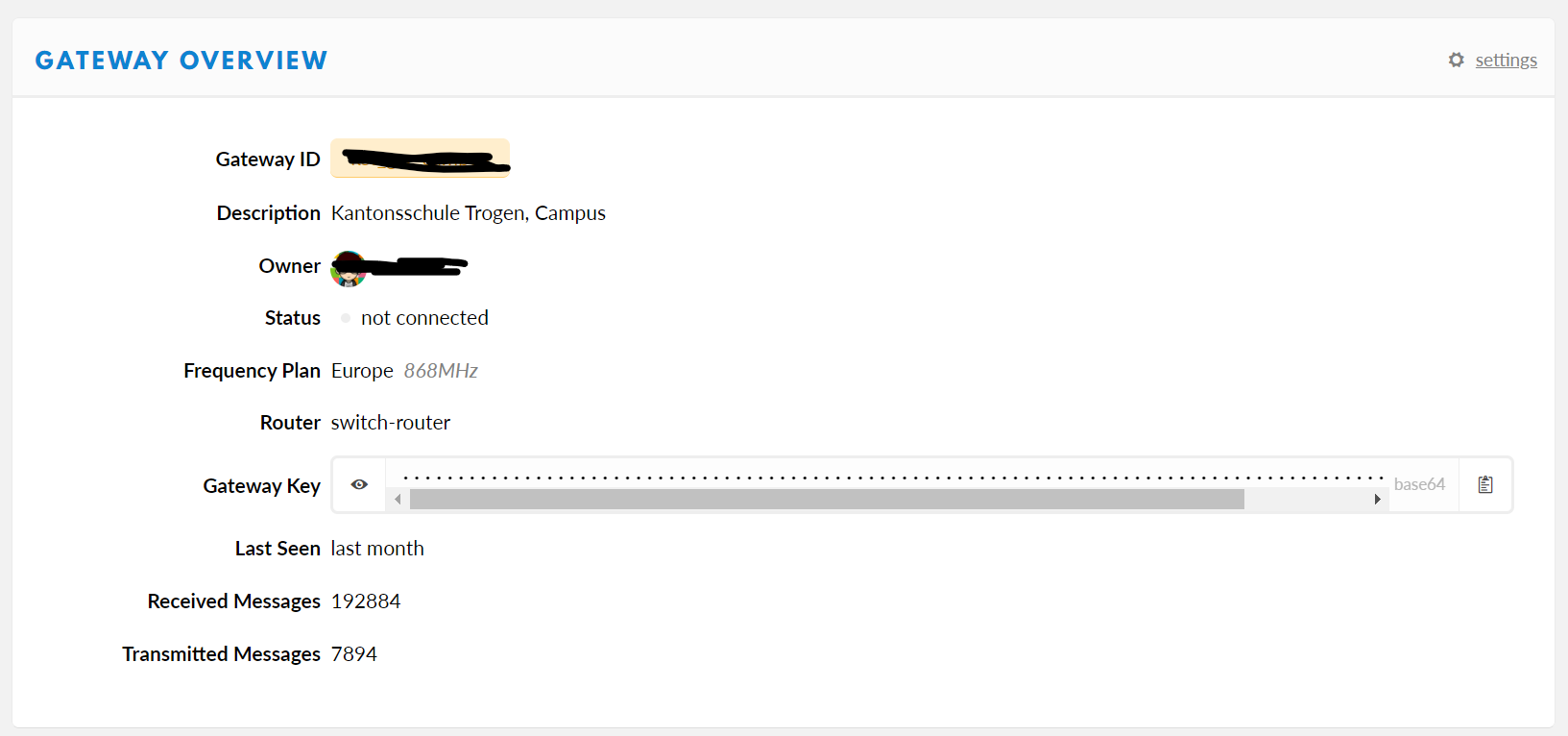The height and width of the screenshot is (736, 1568).
Task: Click the masked Gateway Key dots
Action: pos(892,477)
